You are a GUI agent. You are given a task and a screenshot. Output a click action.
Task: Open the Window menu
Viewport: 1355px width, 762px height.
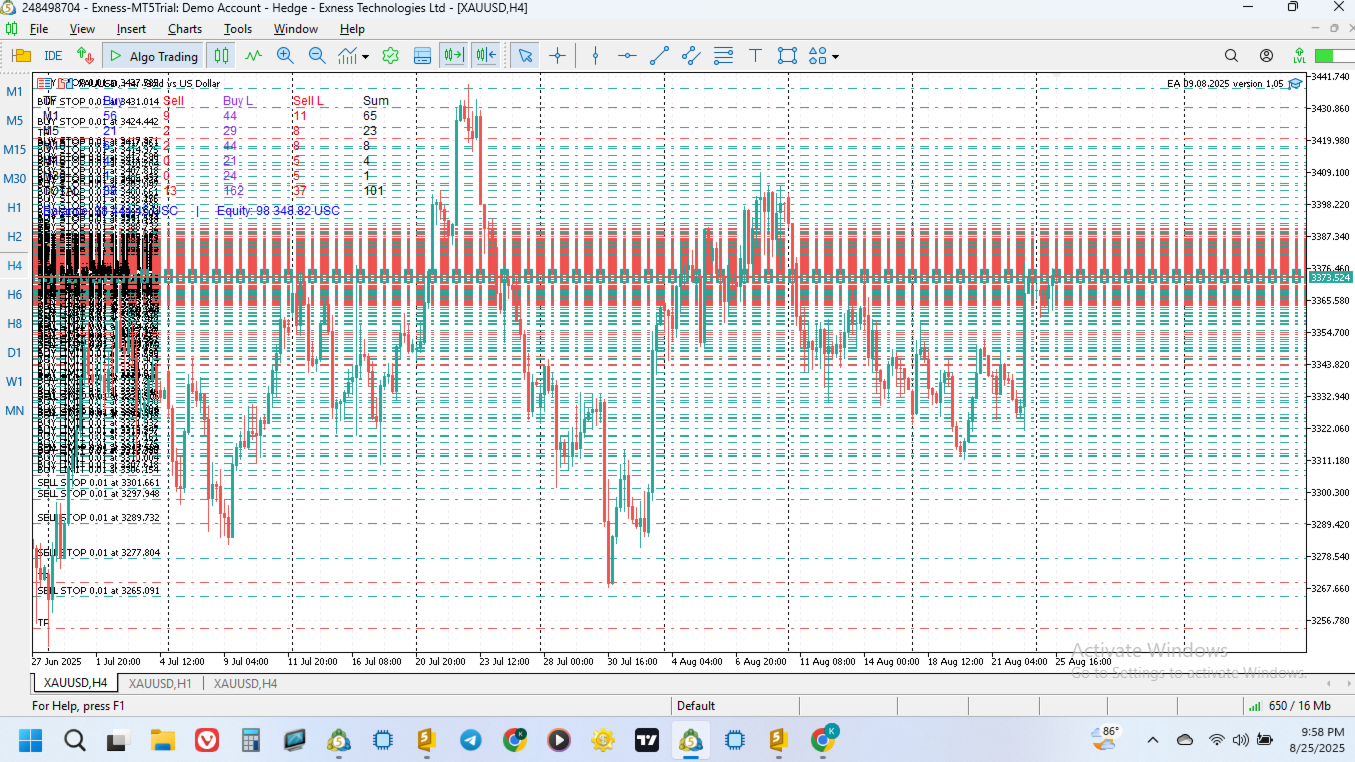[296, 29]
